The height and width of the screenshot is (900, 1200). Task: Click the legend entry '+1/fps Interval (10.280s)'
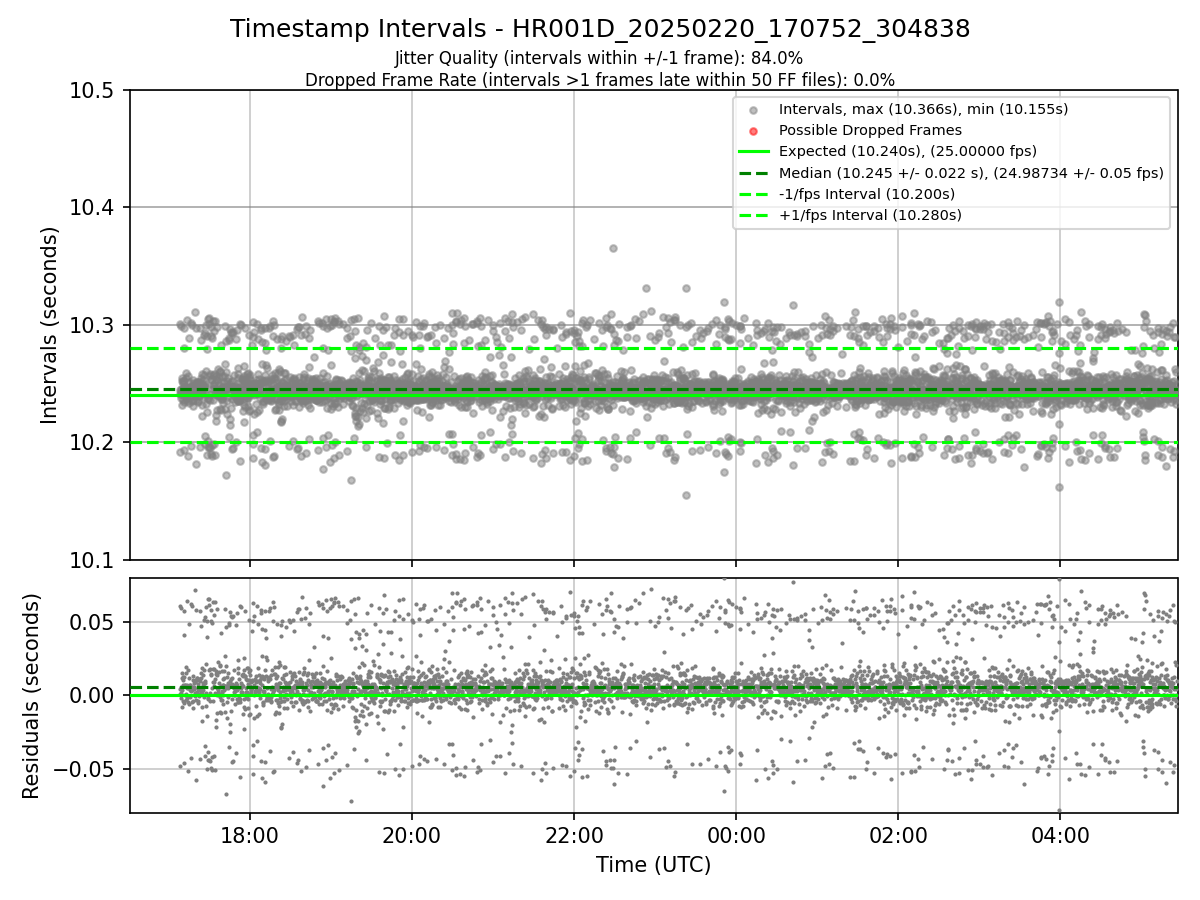coord(869,215)
